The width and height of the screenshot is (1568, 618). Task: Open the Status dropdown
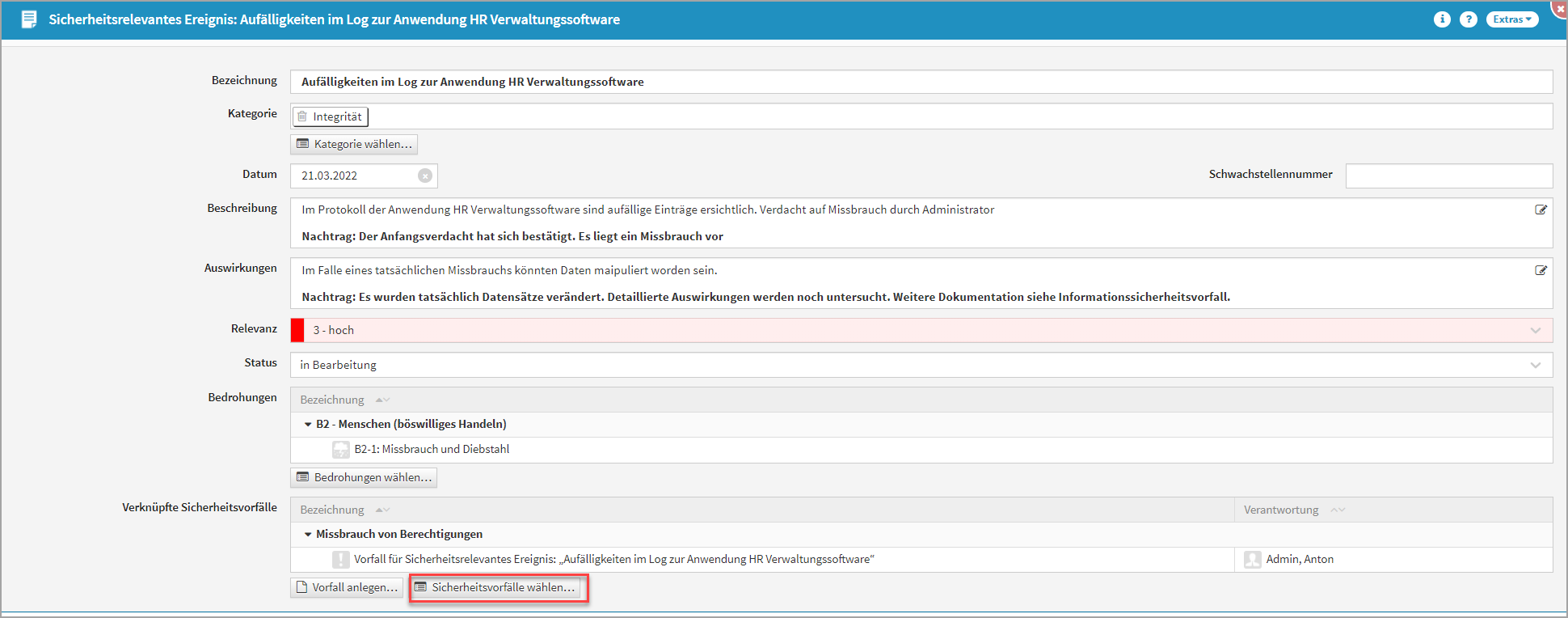(1535, 365)
